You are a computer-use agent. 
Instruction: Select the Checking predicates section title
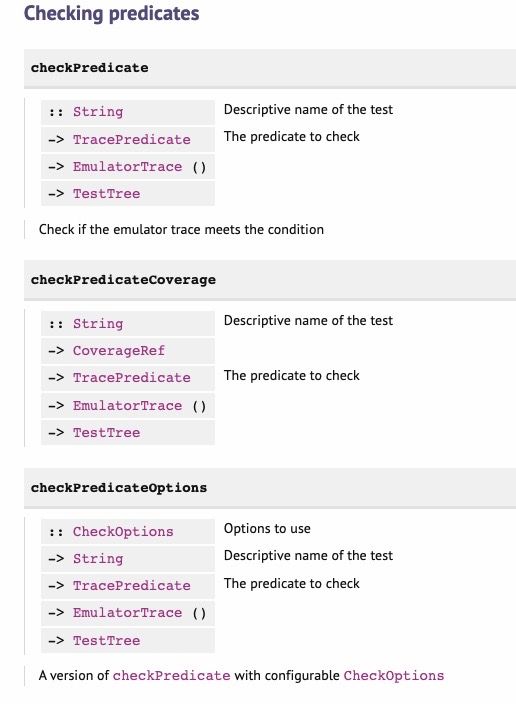111,13
